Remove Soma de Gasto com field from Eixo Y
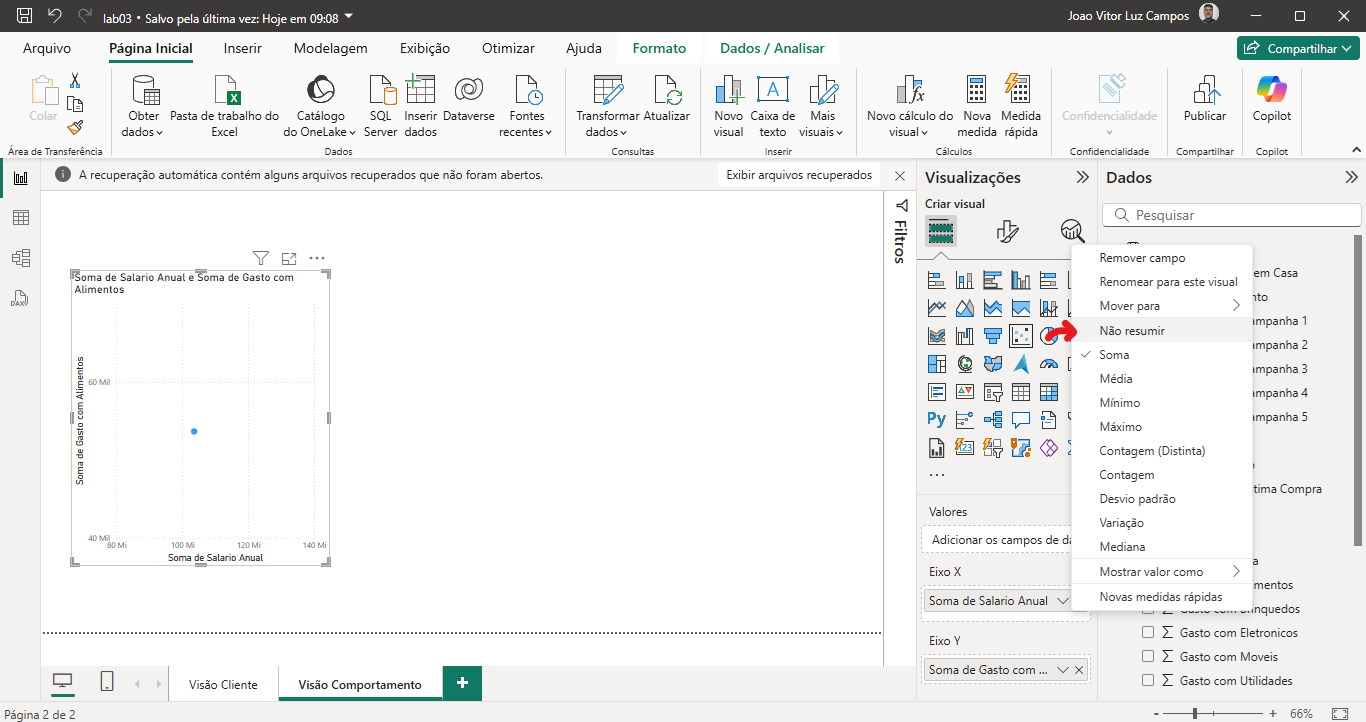This screenshot has height=722, width=1366. click(1079, 670)
